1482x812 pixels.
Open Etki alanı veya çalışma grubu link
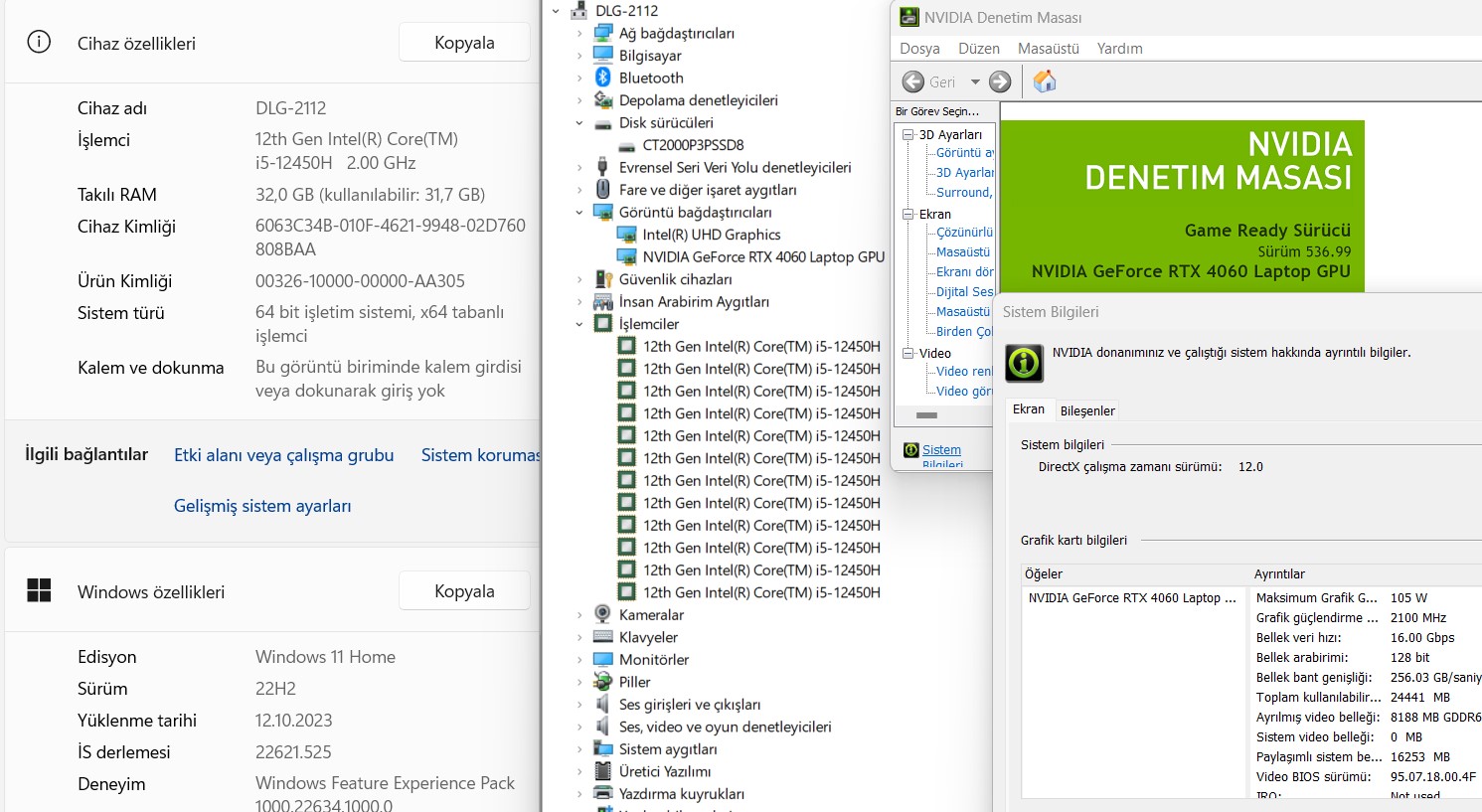coord(283,455)
